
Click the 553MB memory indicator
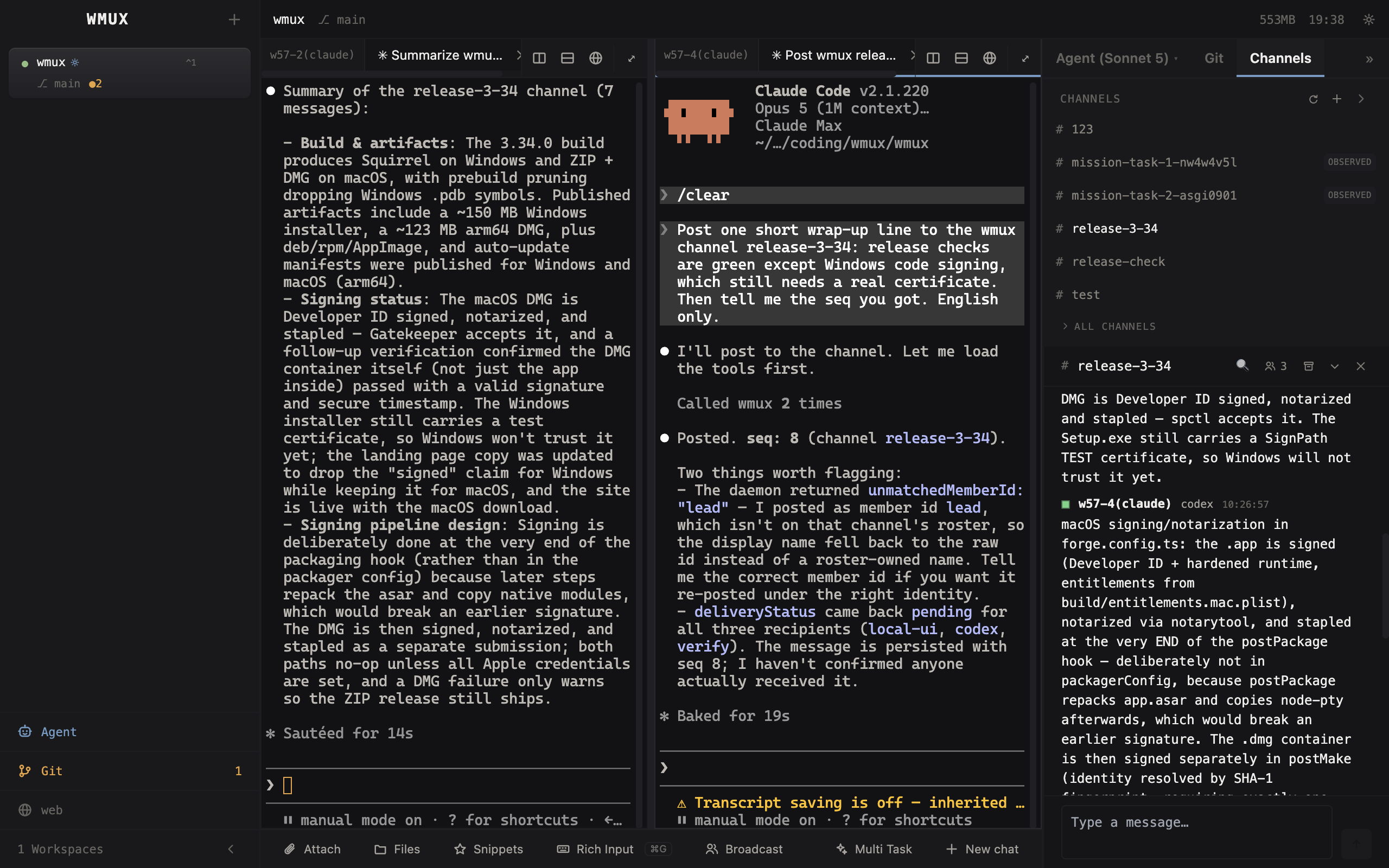click(1277, 20)
